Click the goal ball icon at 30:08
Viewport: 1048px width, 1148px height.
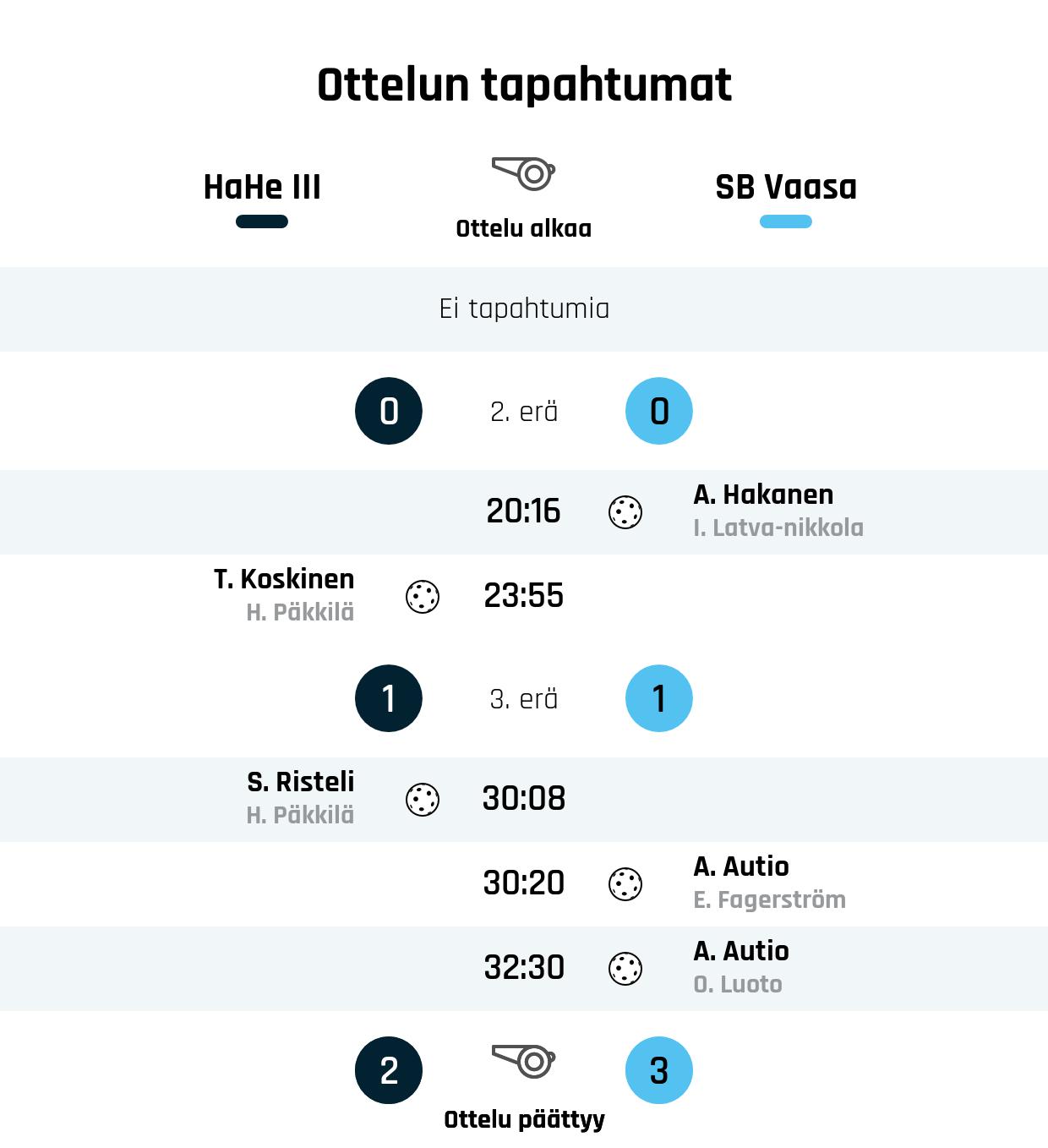[423, 800]
